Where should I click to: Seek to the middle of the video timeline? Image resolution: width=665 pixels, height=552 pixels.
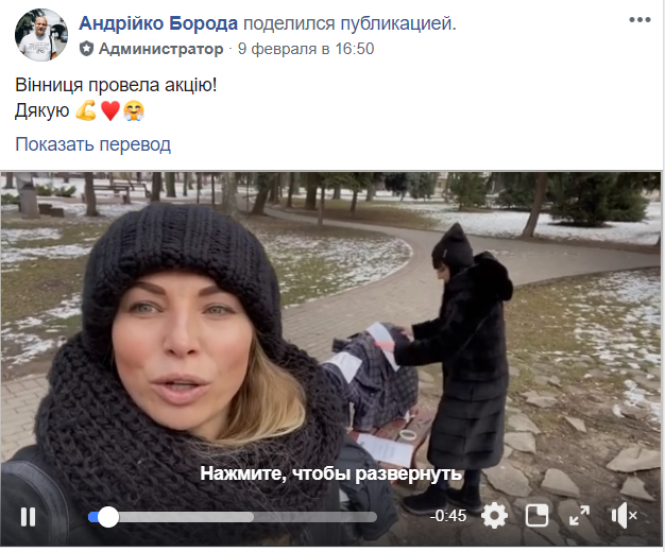[x=232, y=517]
